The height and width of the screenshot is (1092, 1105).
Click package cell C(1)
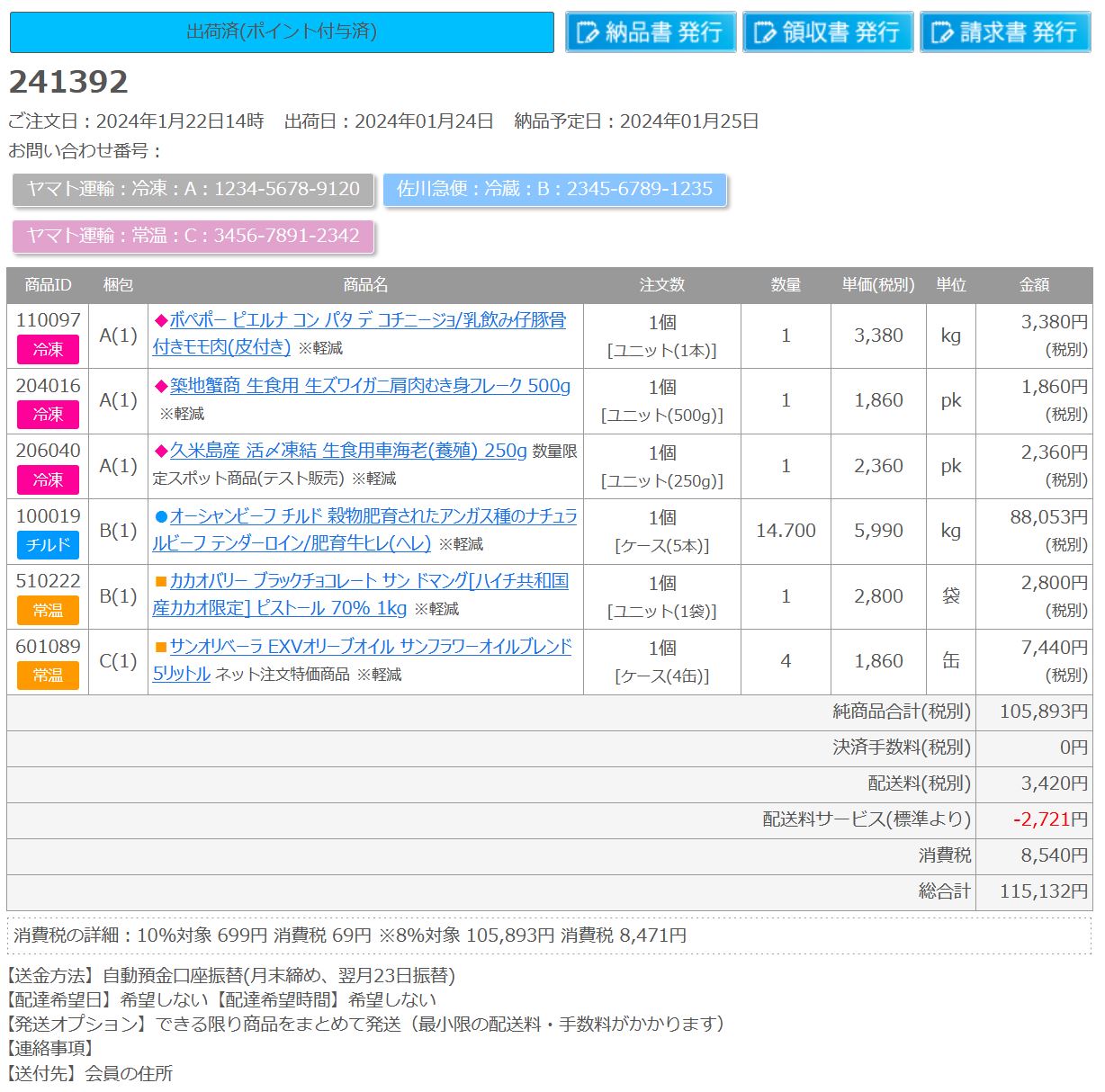[119, 661]
